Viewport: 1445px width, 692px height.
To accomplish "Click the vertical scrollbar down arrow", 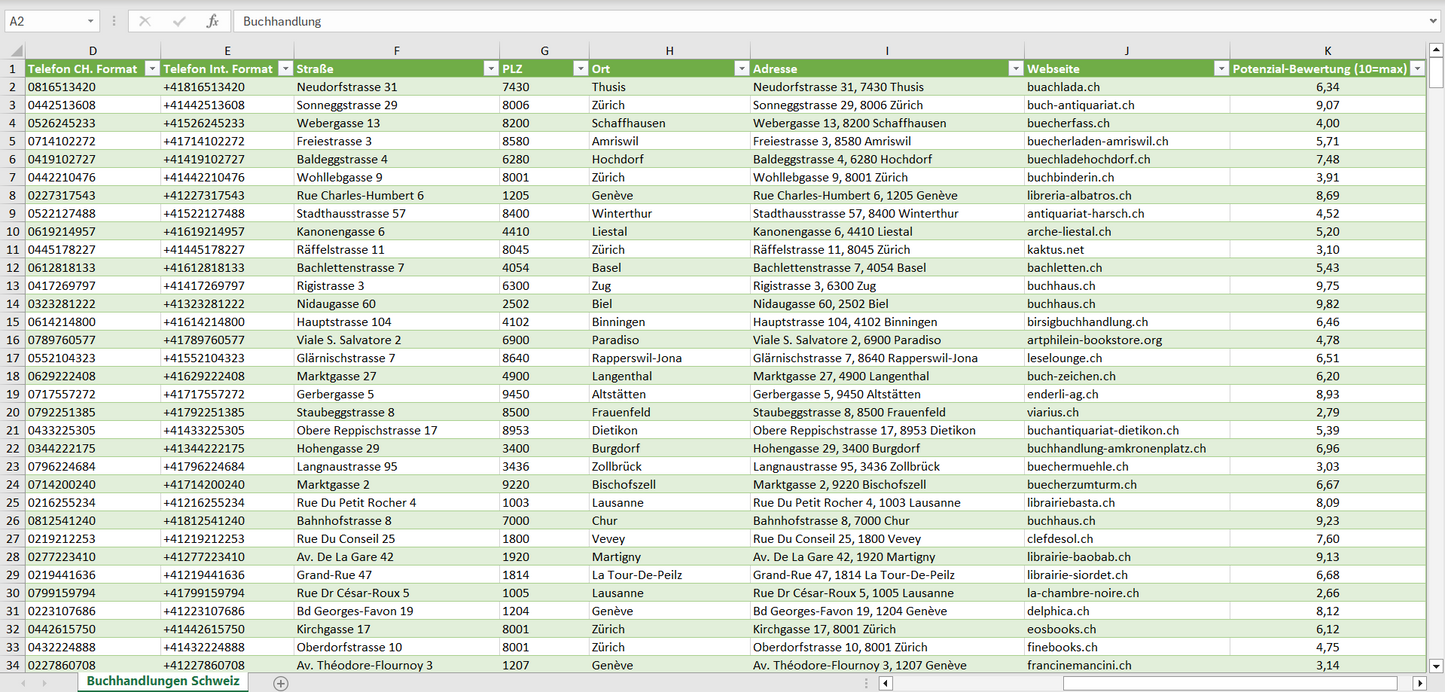I will 1436,665.
